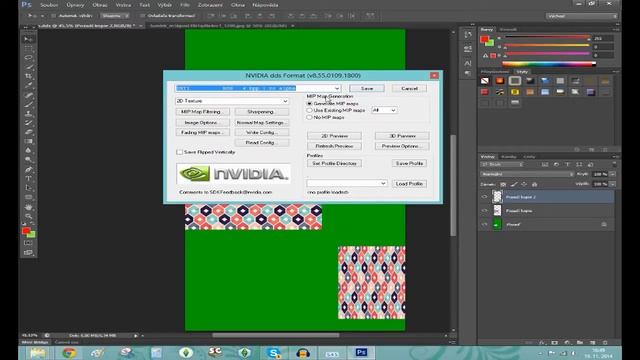This screenshot has width=640, height=360.
Task: Click Load Profile button
Action: tap(409, 184)
